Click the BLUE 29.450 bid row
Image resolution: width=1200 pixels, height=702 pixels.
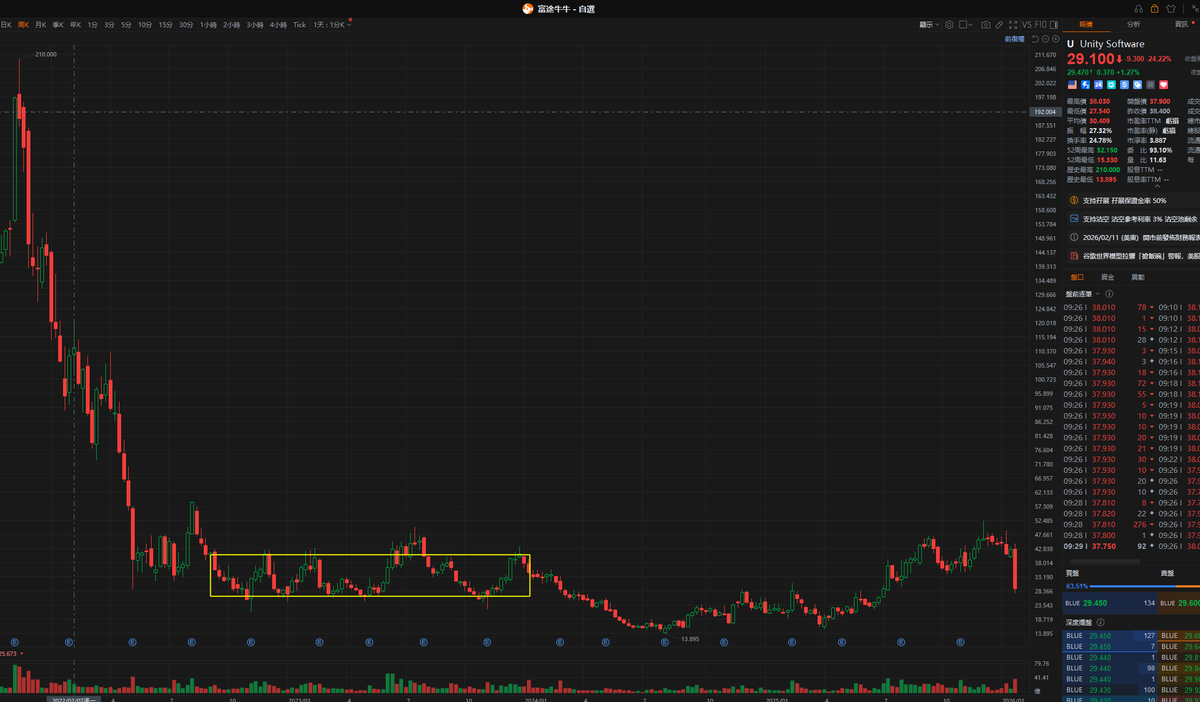click(x=1111, y=603)
